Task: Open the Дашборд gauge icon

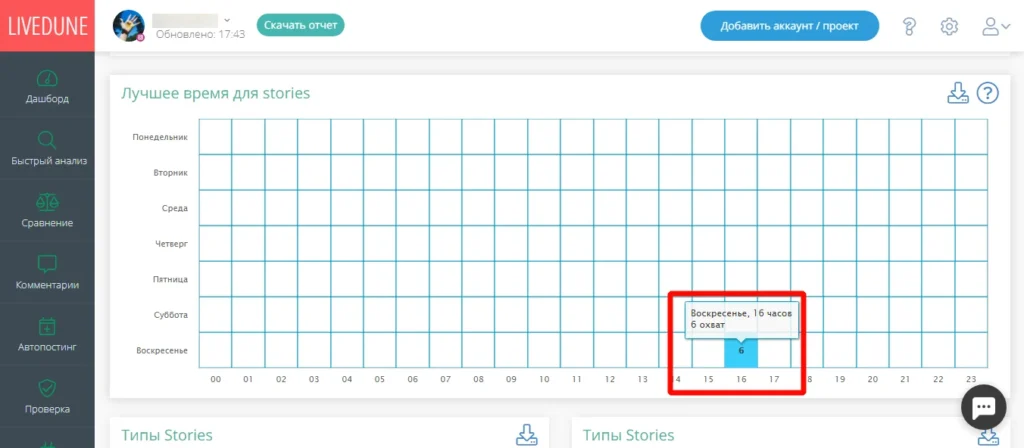Action: [x=47, y=78]
